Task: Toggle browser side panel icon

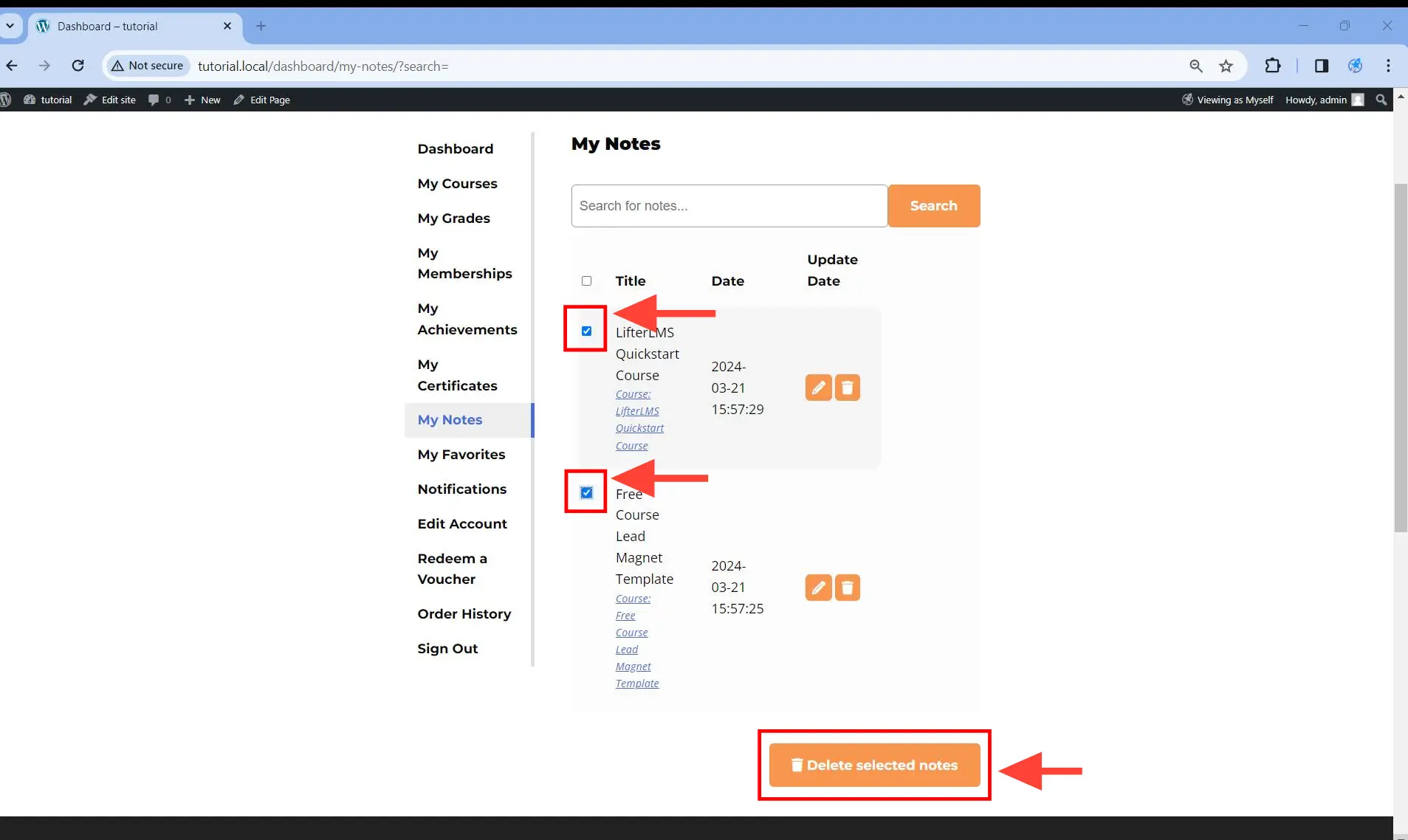Action: (1322, 66)
